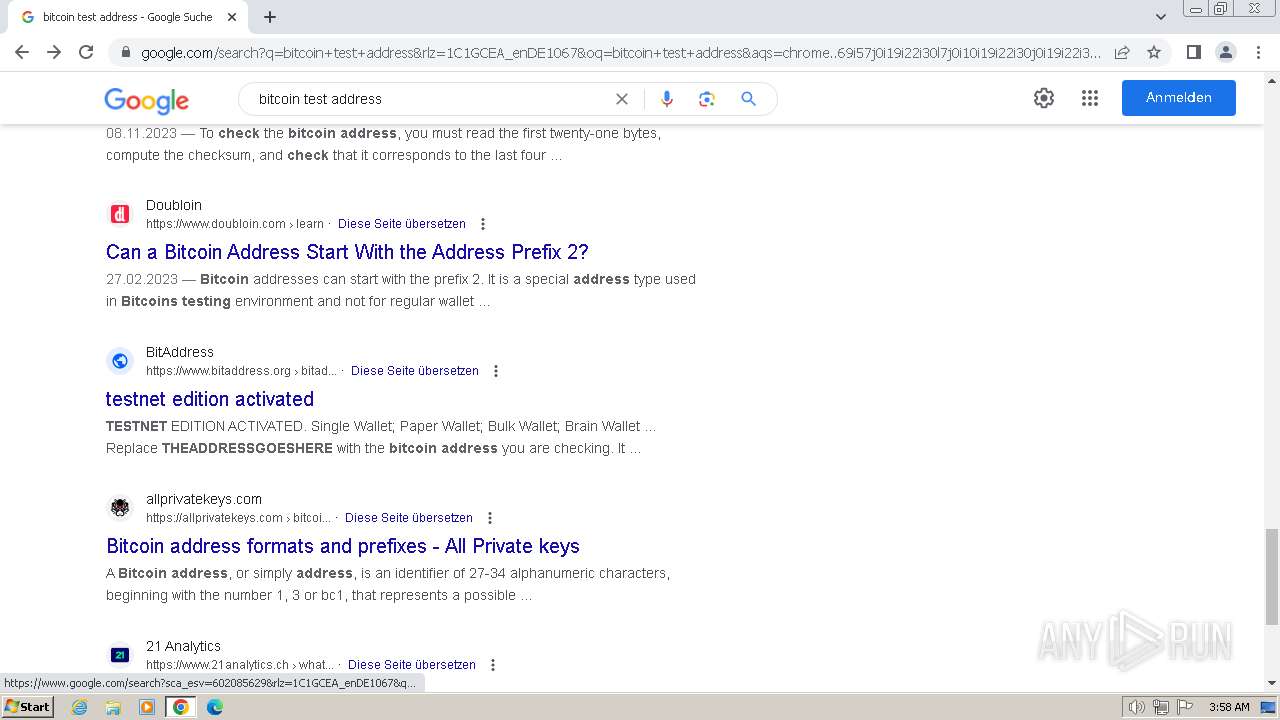Click into the Google search box
The height and width of the screenshot is (720, 1280).
(x=430, y=99)
